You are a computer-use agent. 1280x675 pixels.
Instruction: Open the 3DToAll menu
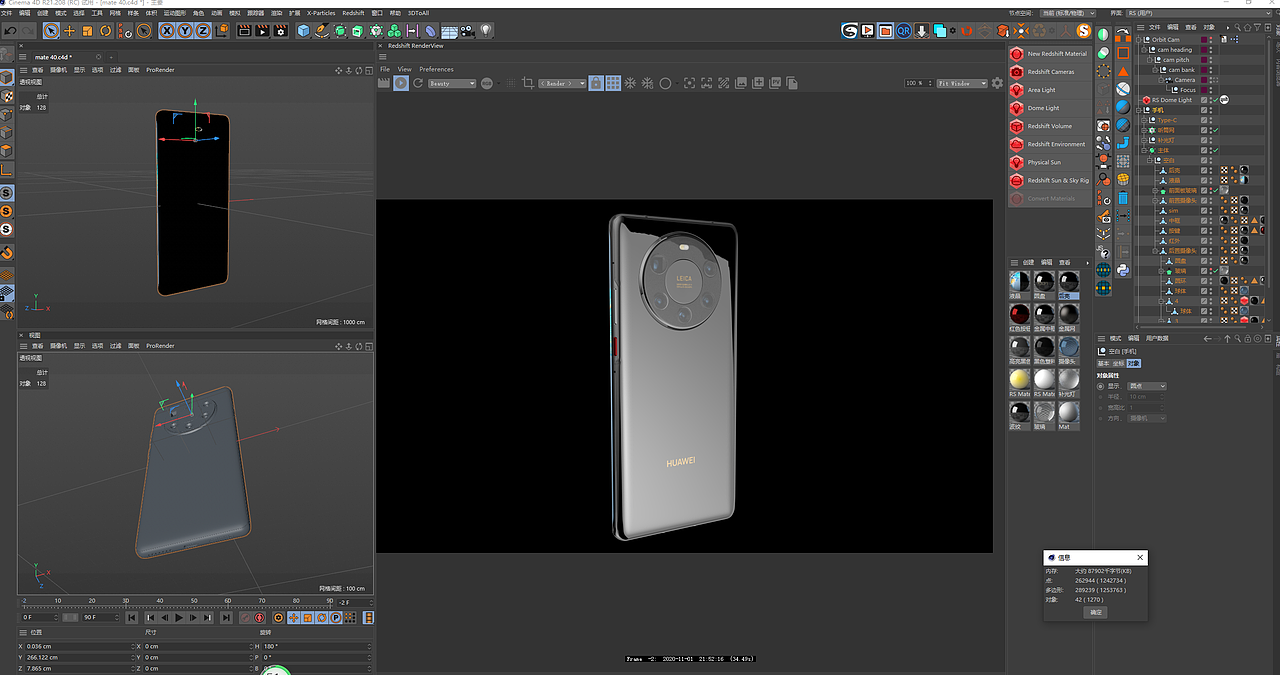[417, 13]
